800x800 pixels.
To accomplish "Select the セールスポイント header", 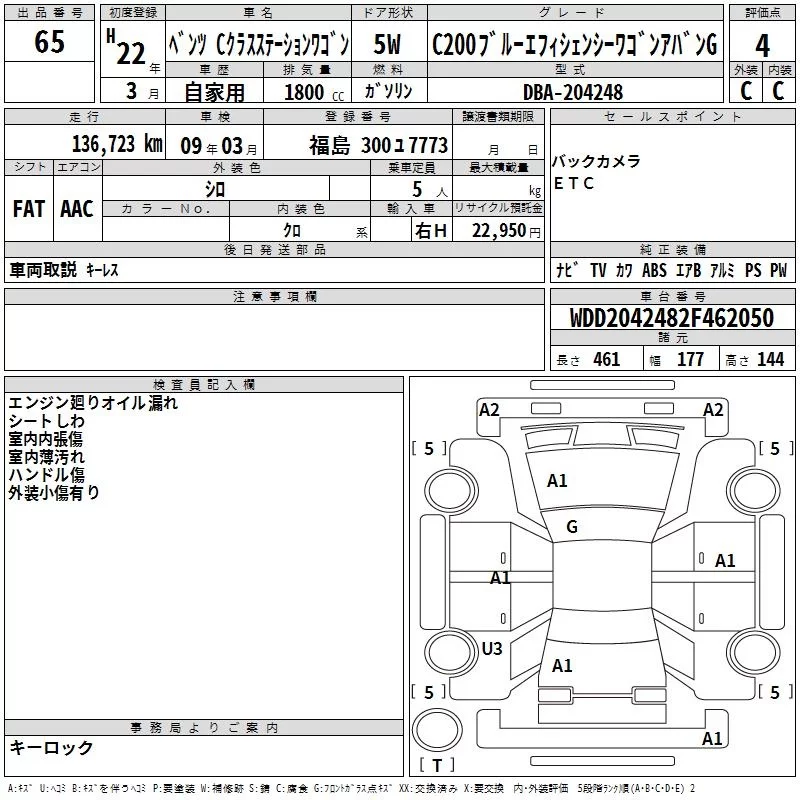I will point(672,117).
